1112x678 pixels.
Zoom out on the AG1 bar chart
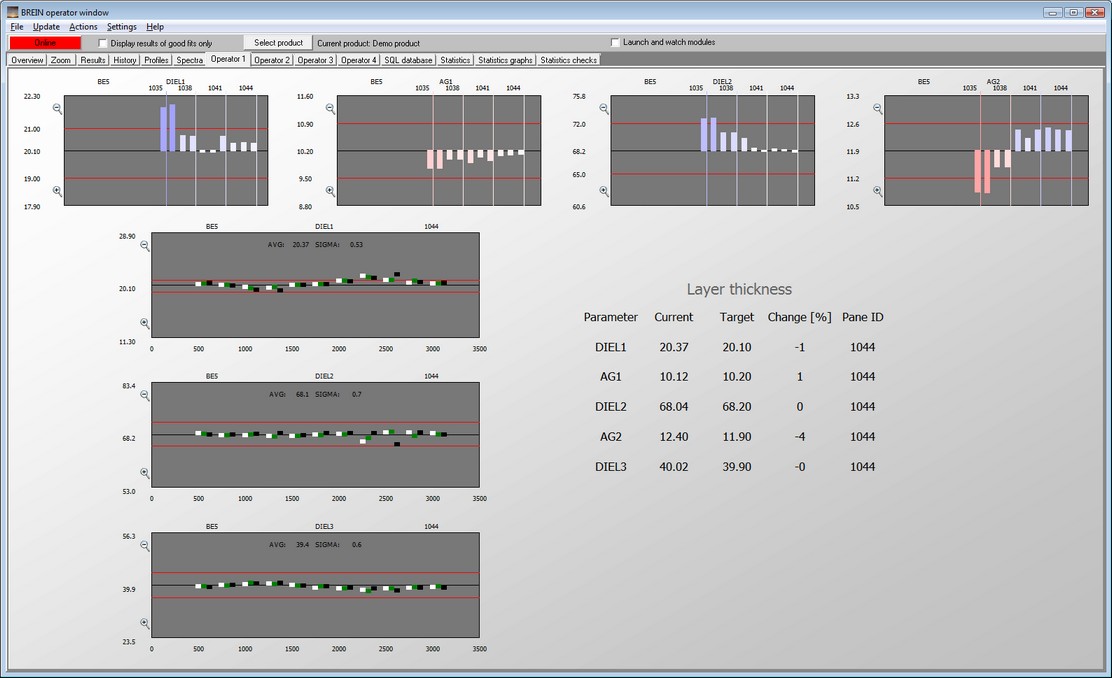(x=330, y=108)
